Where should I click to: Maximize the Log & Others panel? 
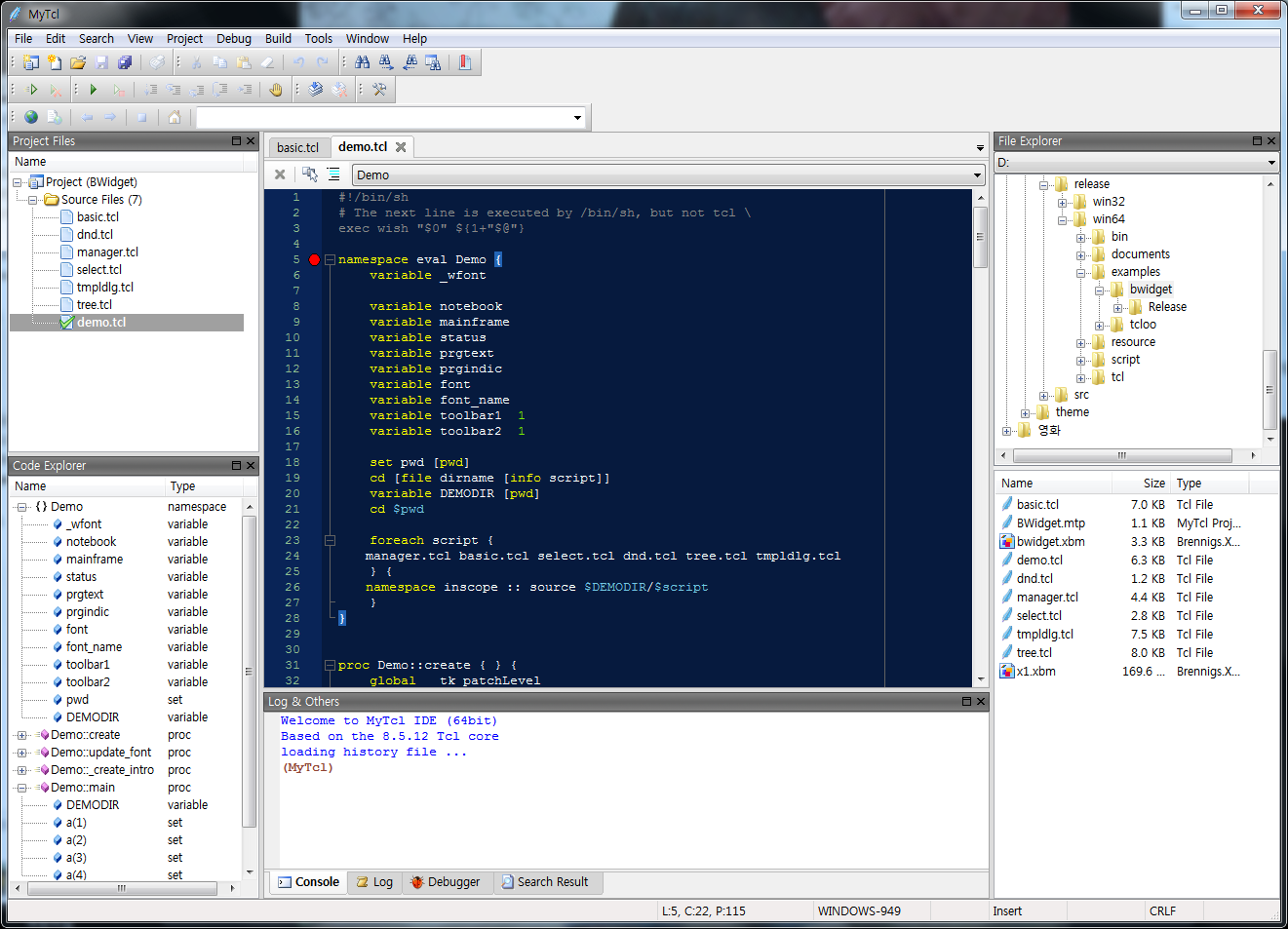click(x=967, y=701)
